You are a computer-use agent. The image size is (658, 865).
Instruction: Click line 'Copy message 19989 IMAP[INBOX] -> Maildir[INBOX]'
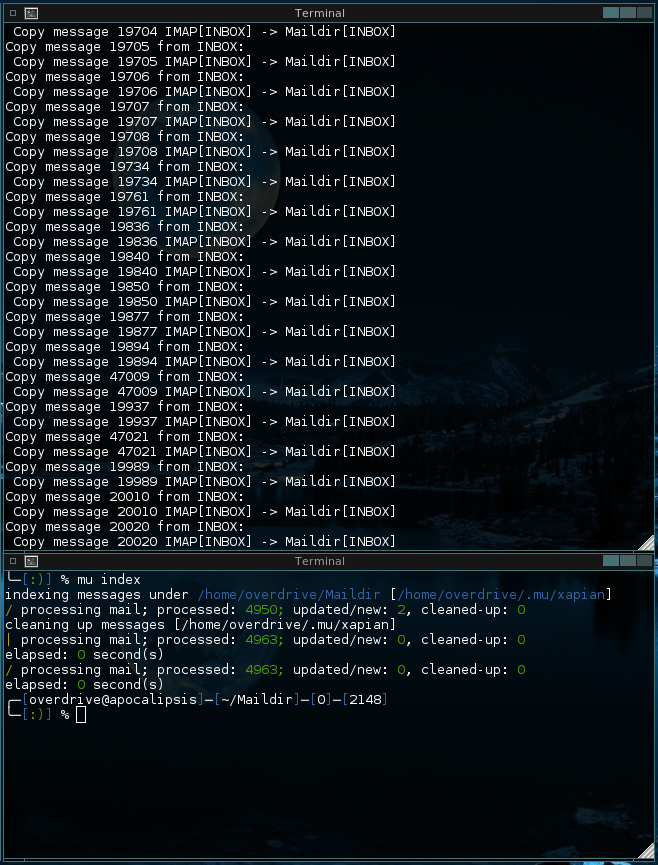(x=205, y=482)
